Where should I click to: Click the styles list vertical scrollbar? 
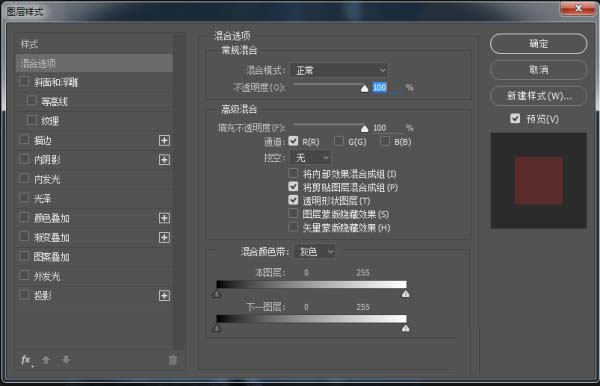point(179,191)
